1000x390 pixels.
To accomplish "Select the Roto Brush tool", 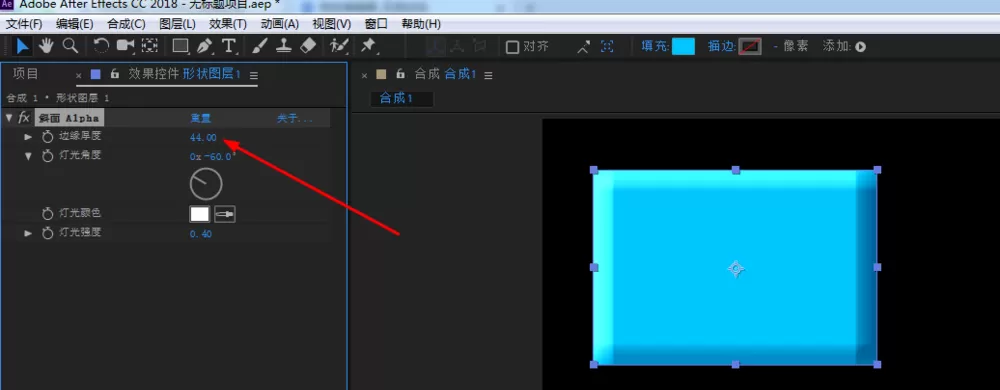I will tap(339, 46).
